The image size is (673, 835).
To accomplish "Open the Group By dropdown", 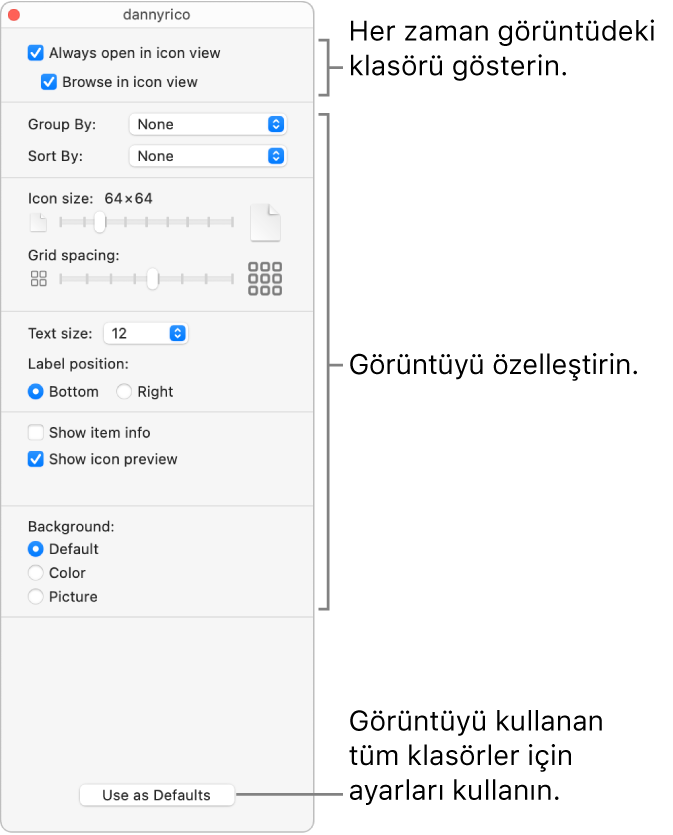I will pyautogui.click(x=208, y=125).
